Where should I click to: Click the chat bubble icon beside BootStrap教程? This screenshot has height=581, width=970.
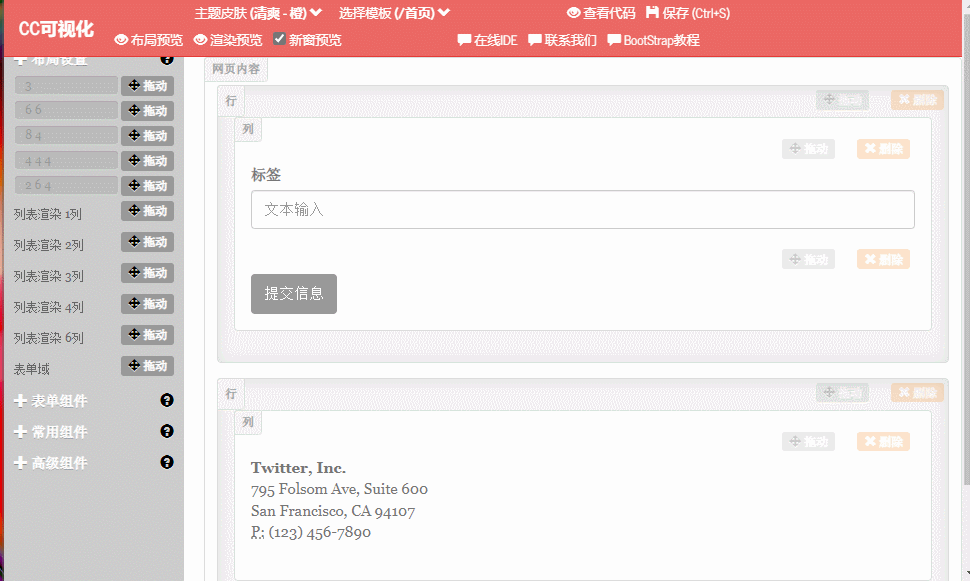614,40
